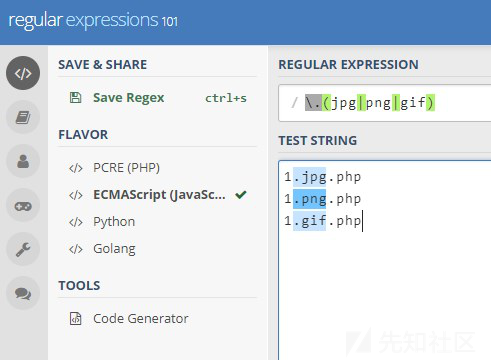Click the highlighted .png match in test string
Image resolution: width=491 pixels, height=360 pixels.
click(310, 199)
